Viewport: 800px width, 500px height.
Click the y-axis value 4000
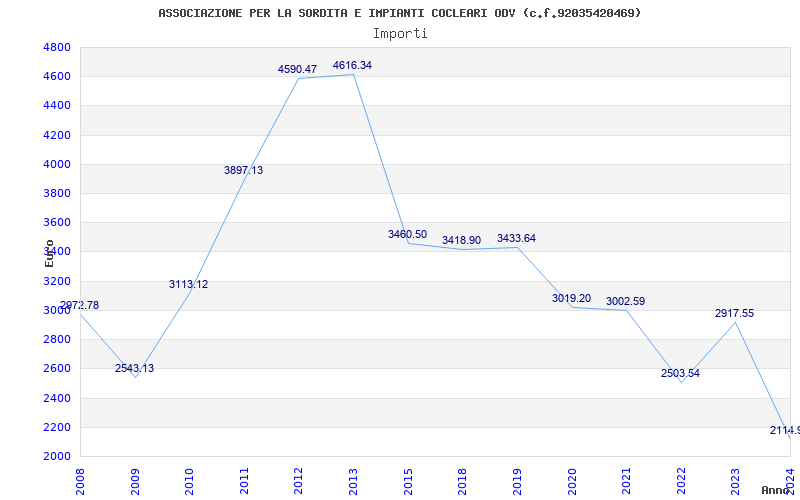pos(57,164)
